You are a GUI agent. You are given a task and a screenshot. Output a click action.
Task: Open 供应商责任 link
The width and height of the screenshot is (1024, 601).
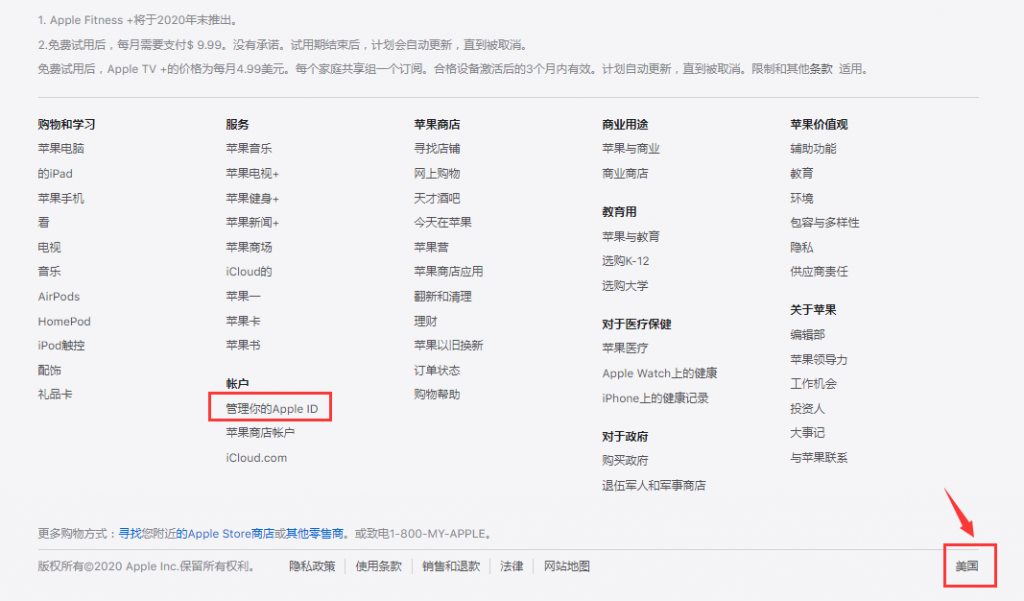[x=819, y=272]
